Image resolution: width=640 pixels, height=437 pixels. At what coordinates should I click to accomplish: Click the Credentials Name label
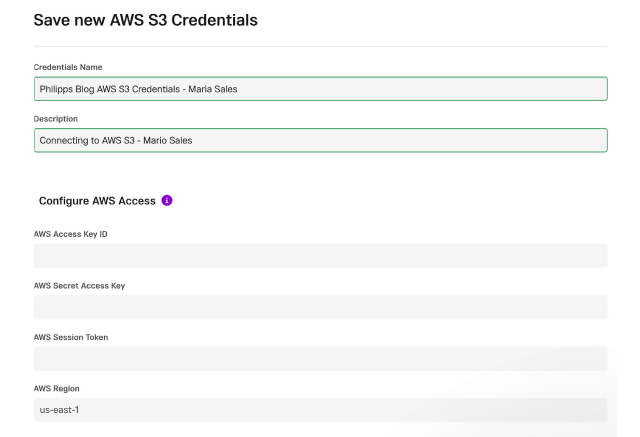click(68, 67)
